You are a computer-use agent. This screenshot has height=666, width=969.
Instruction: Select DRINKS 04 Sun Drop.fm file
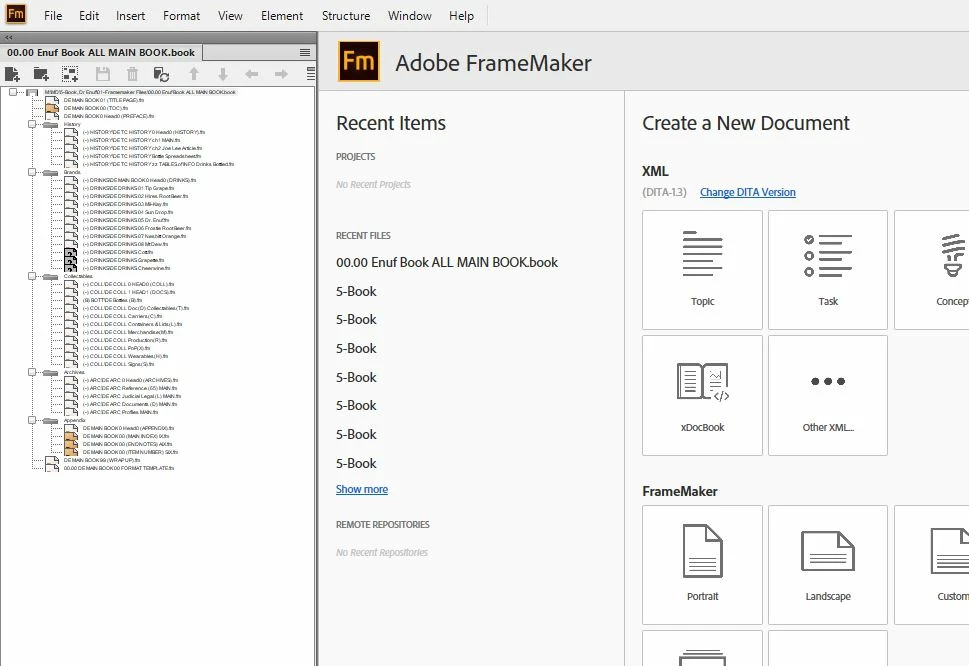[x=128, y=213]
